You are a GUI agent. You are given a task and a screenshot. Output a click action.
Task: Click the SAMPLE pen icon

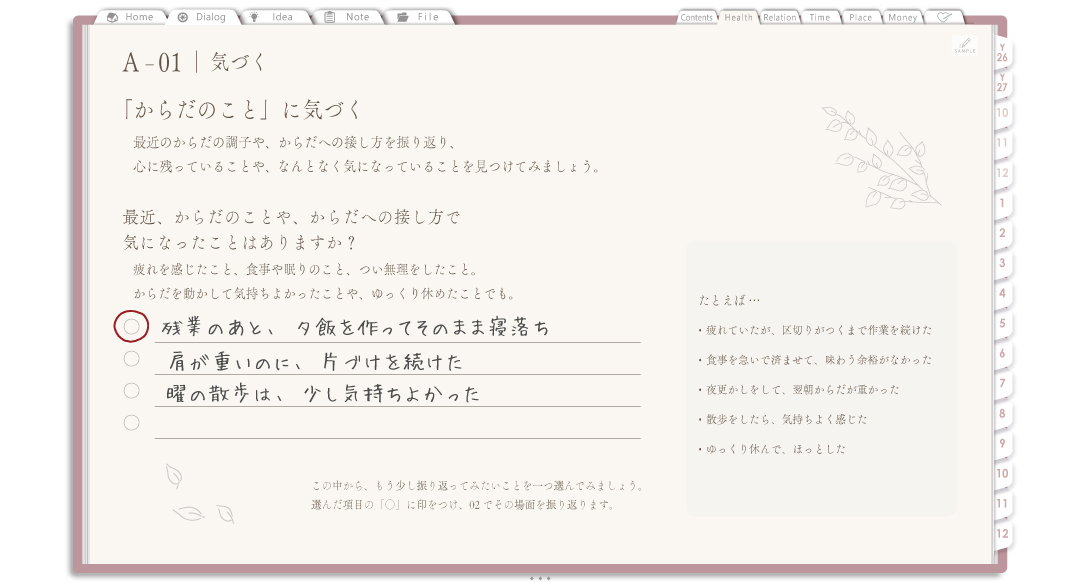pos(964,45)
